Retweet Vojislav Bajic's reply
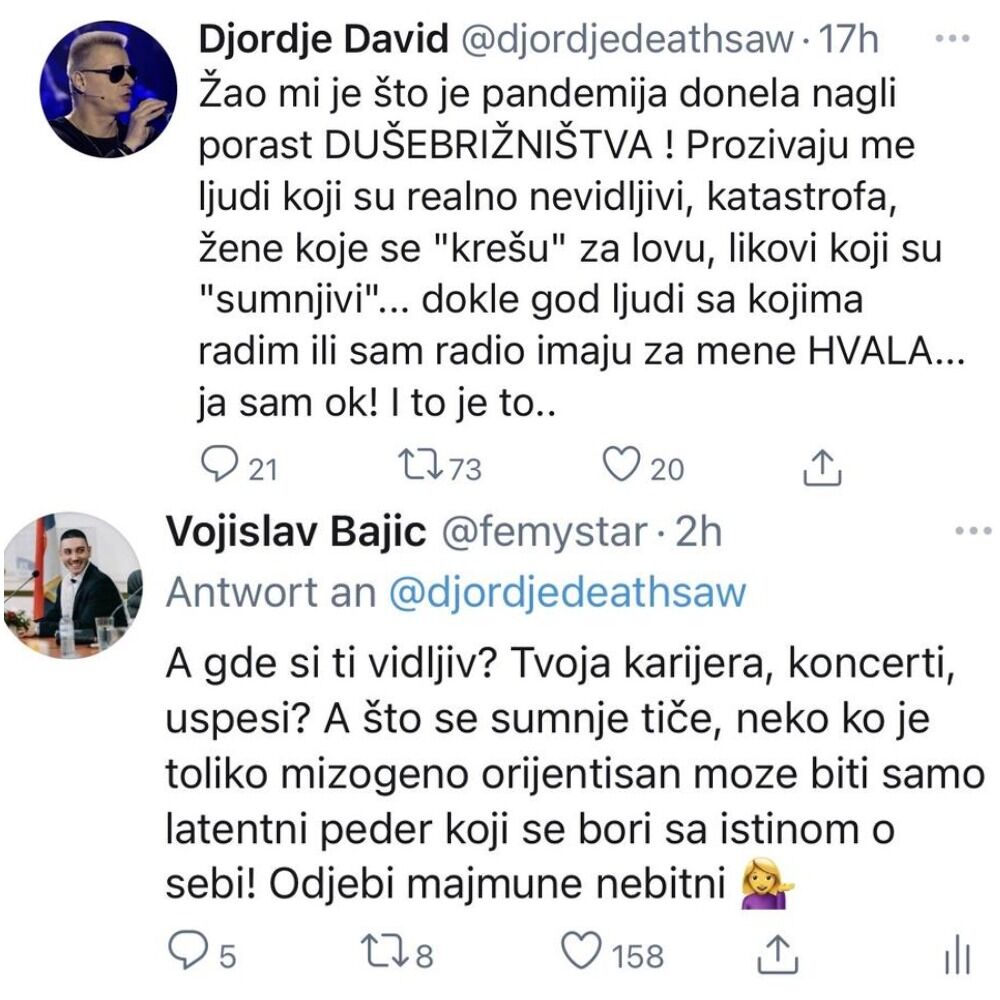Viewport: 1000px width, 1000px height. (x=384, y=953)
